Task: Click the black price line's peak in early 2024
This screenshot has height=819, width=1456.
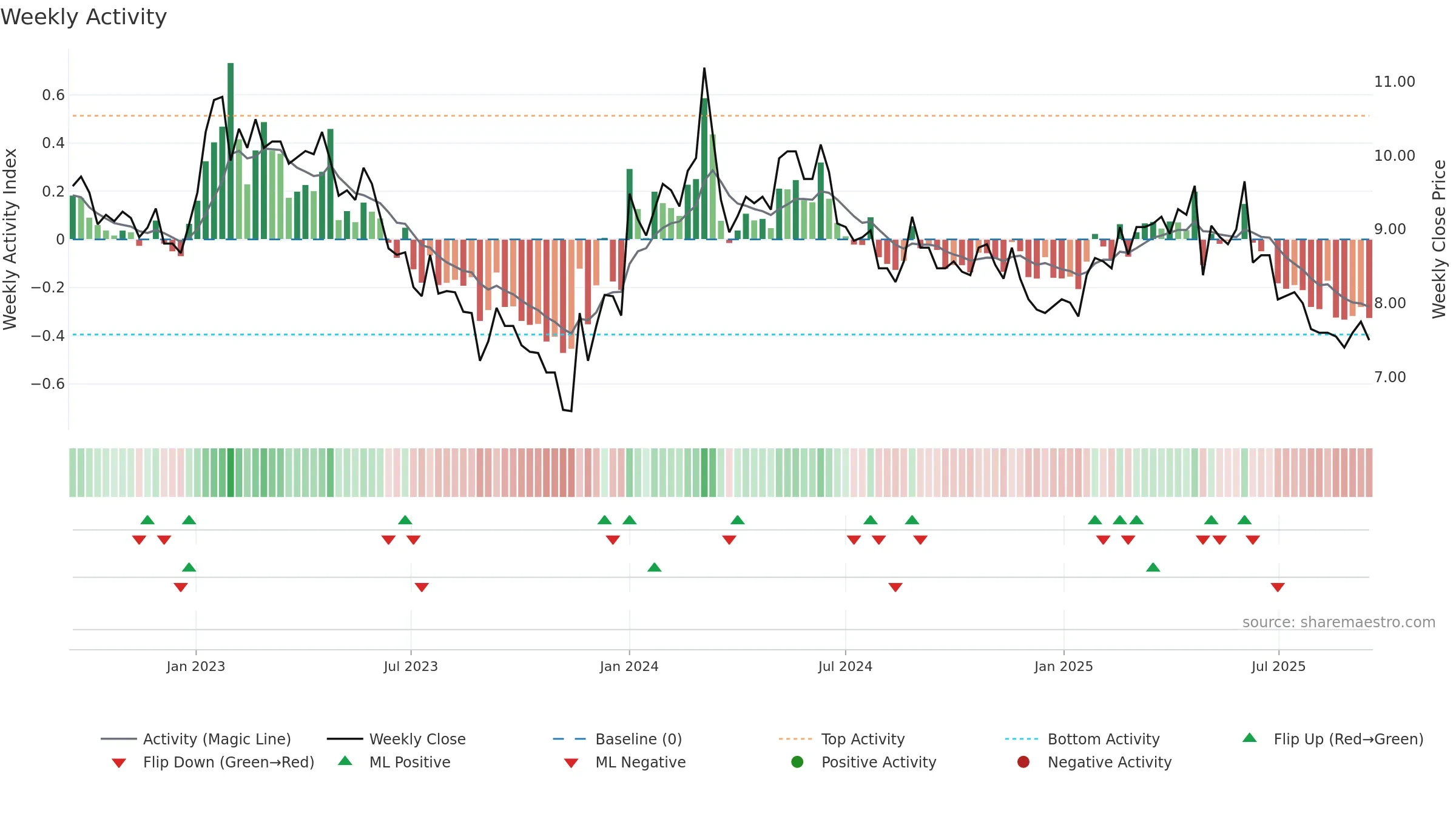Action: (704, 69)
